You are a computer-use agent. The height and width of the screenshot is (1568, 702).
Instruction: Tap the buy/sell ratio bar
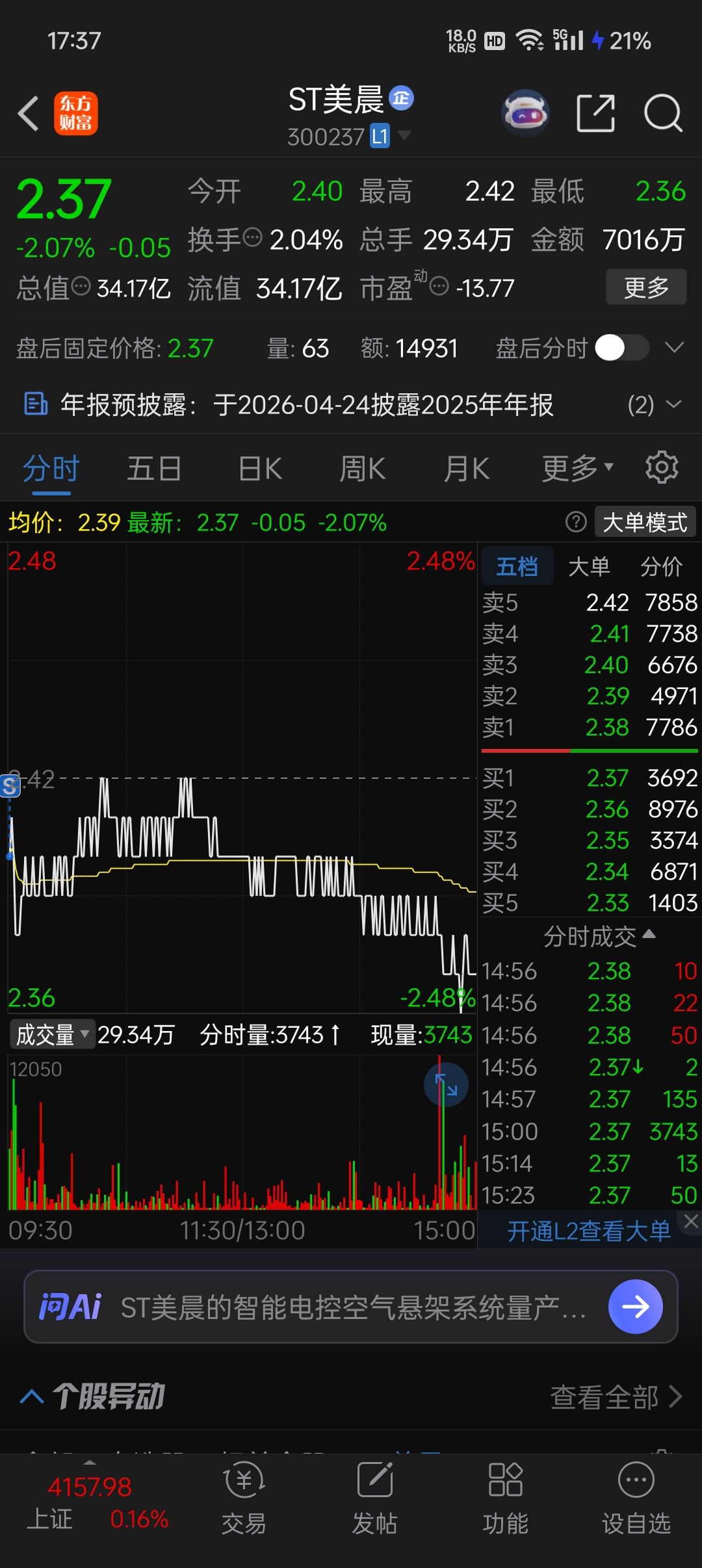(x=590, y=751)
